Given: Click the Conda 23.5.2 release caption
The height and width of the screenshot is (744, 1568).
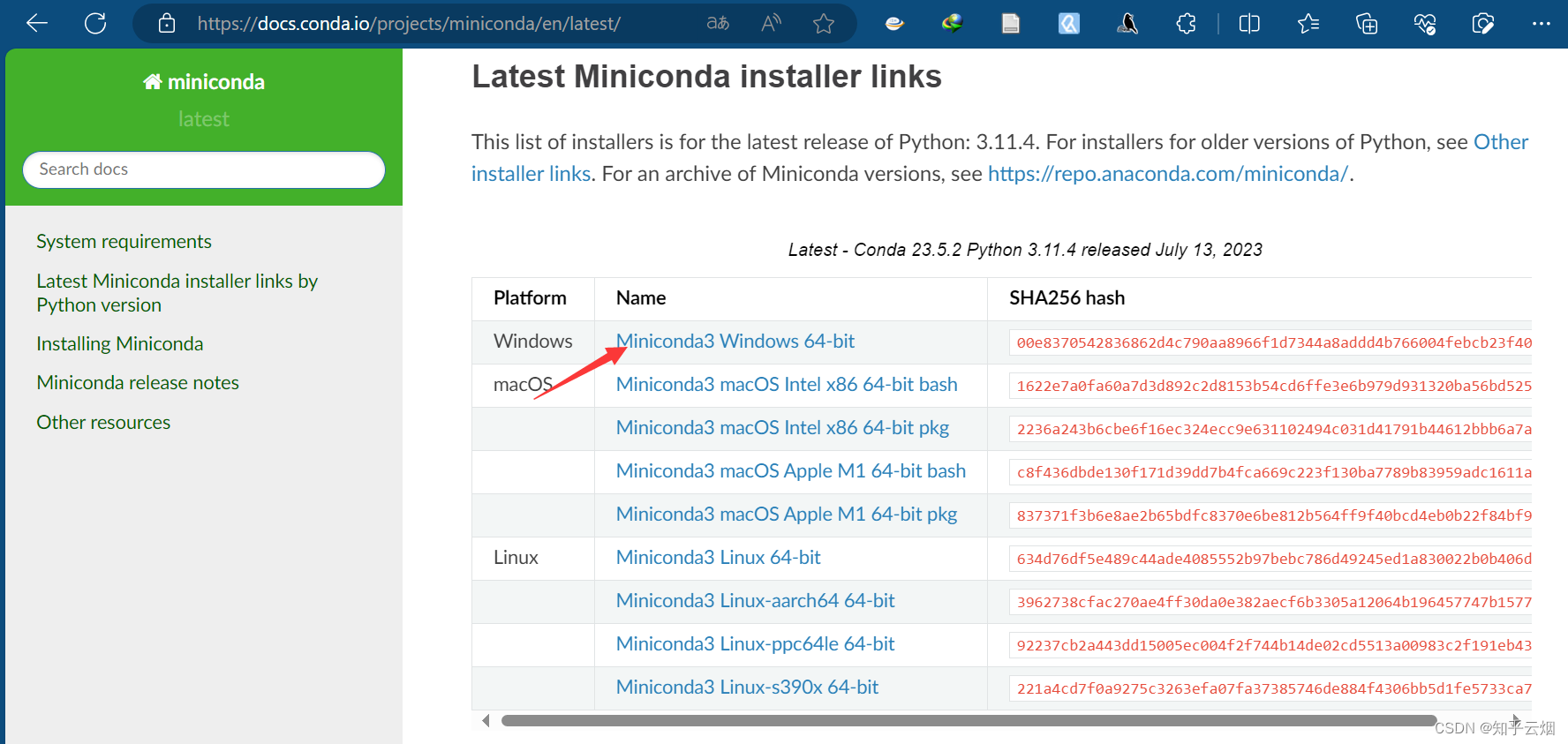Looking at the screenshot, I should [1025, 250].
